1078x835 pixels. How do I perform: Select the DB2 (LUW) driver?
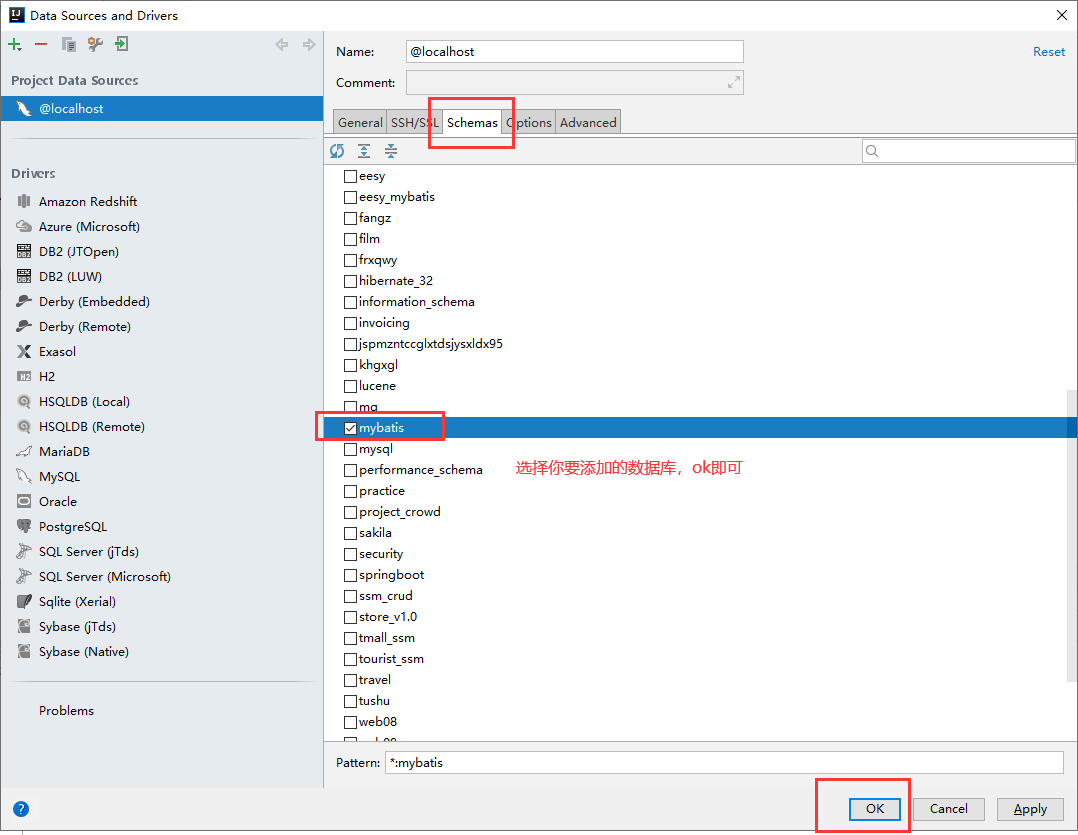click(70, 276)
